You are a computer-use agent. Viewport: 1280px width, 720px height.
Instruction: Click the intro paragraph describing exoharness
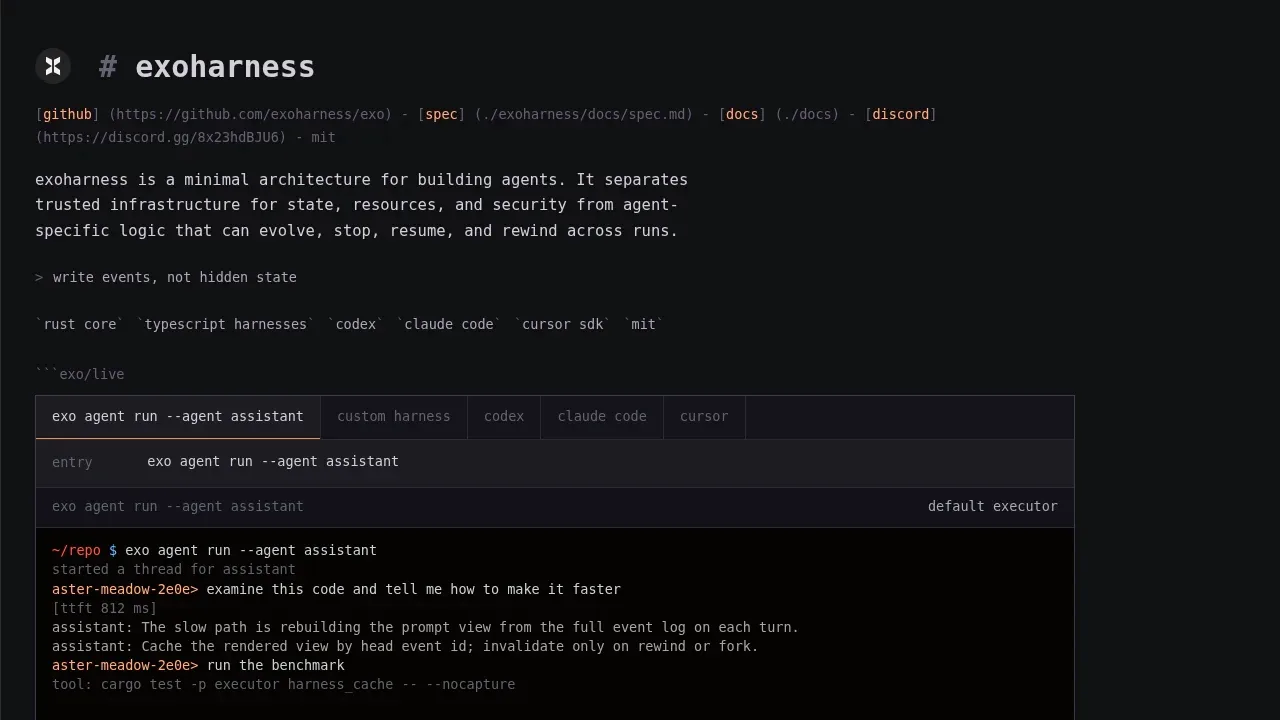click(361, 205)
